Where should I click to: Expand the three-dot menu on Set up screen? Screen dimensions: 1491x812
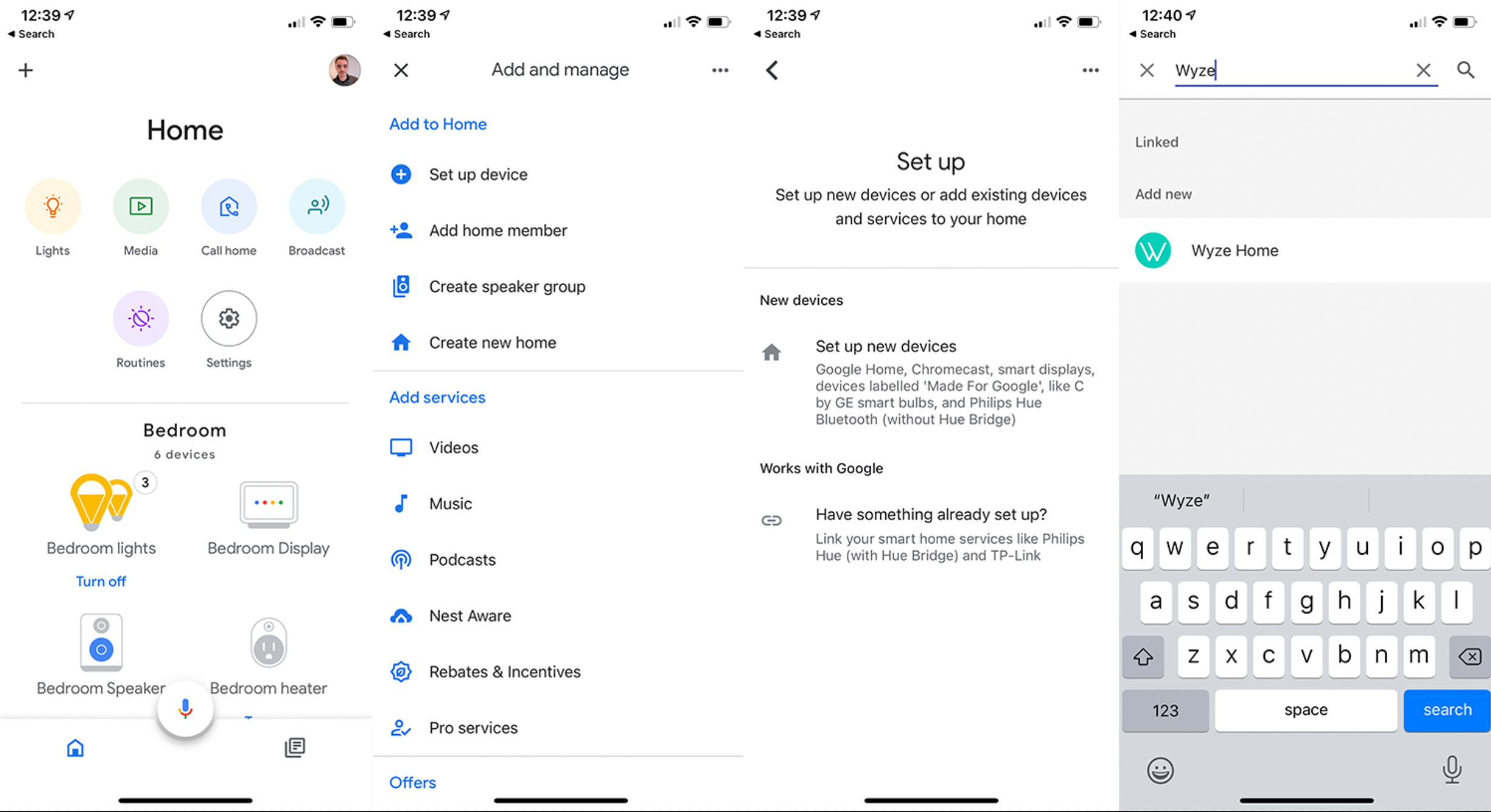(x=1089, y=69)
